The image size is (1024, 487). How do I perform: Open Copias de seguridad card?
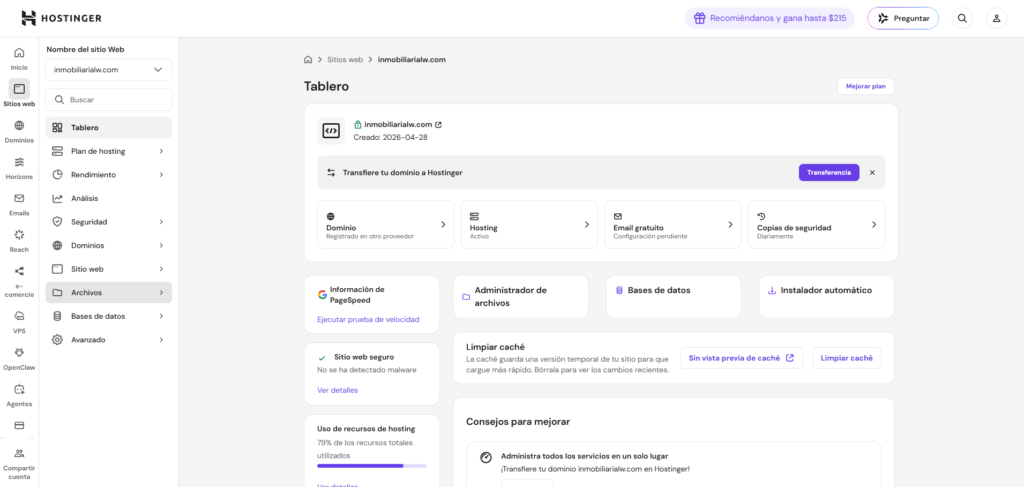click(816, 225)
